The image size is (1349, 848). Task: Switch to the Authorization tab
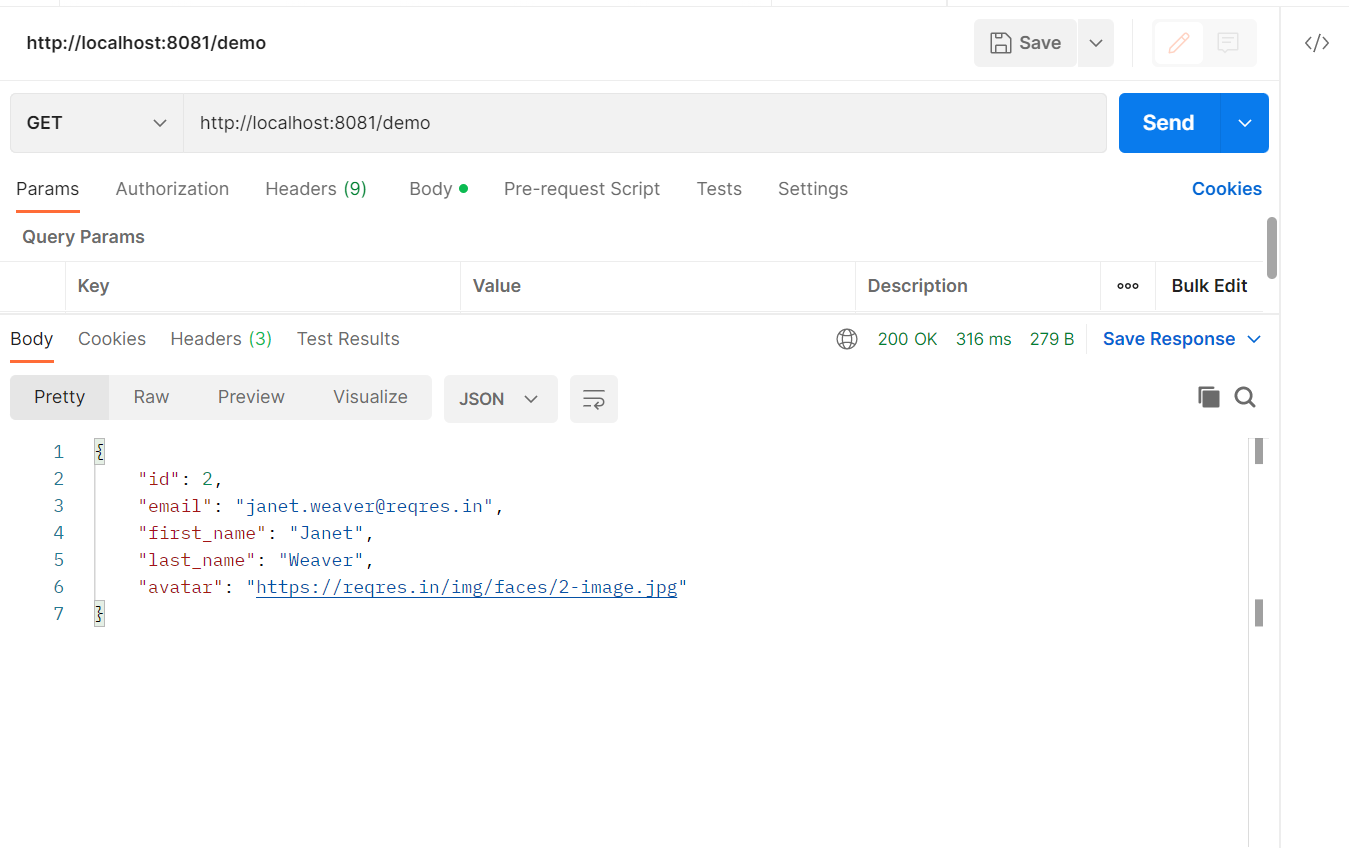point(172,189)
